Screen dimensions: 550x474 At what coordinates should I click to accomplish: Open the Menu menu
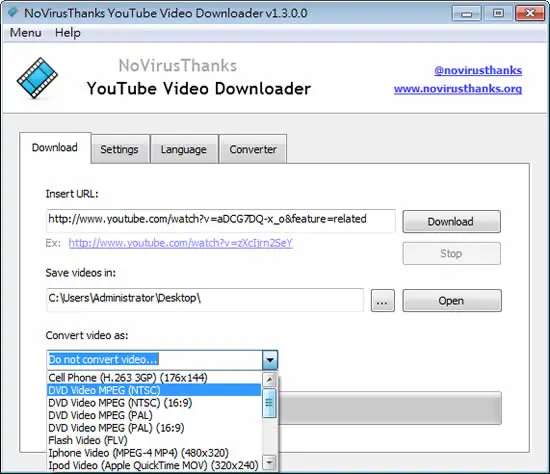pos(26,33)
